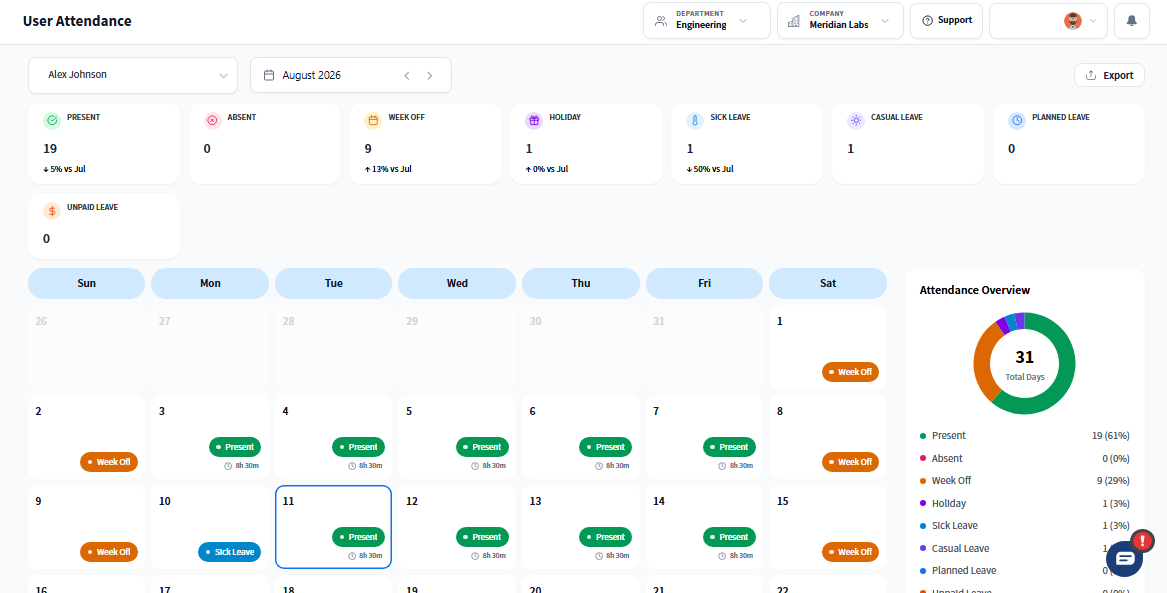Screen dimensions: 1167x593
Task: Click the blue Sick Leave legend dot
Action: pos(923,526)
